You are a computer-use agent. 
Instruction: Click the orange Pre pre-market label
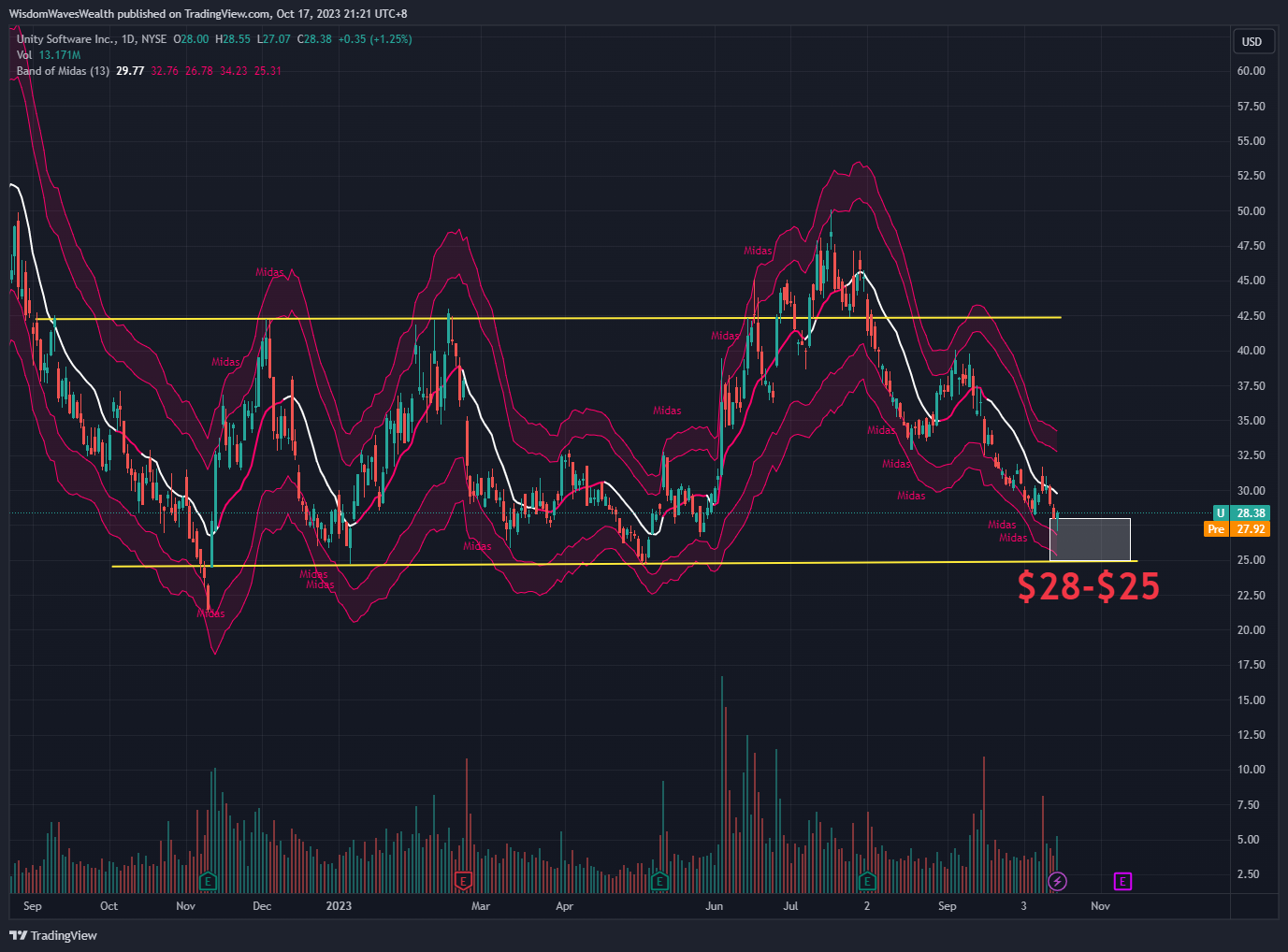tap(1216, 528)
